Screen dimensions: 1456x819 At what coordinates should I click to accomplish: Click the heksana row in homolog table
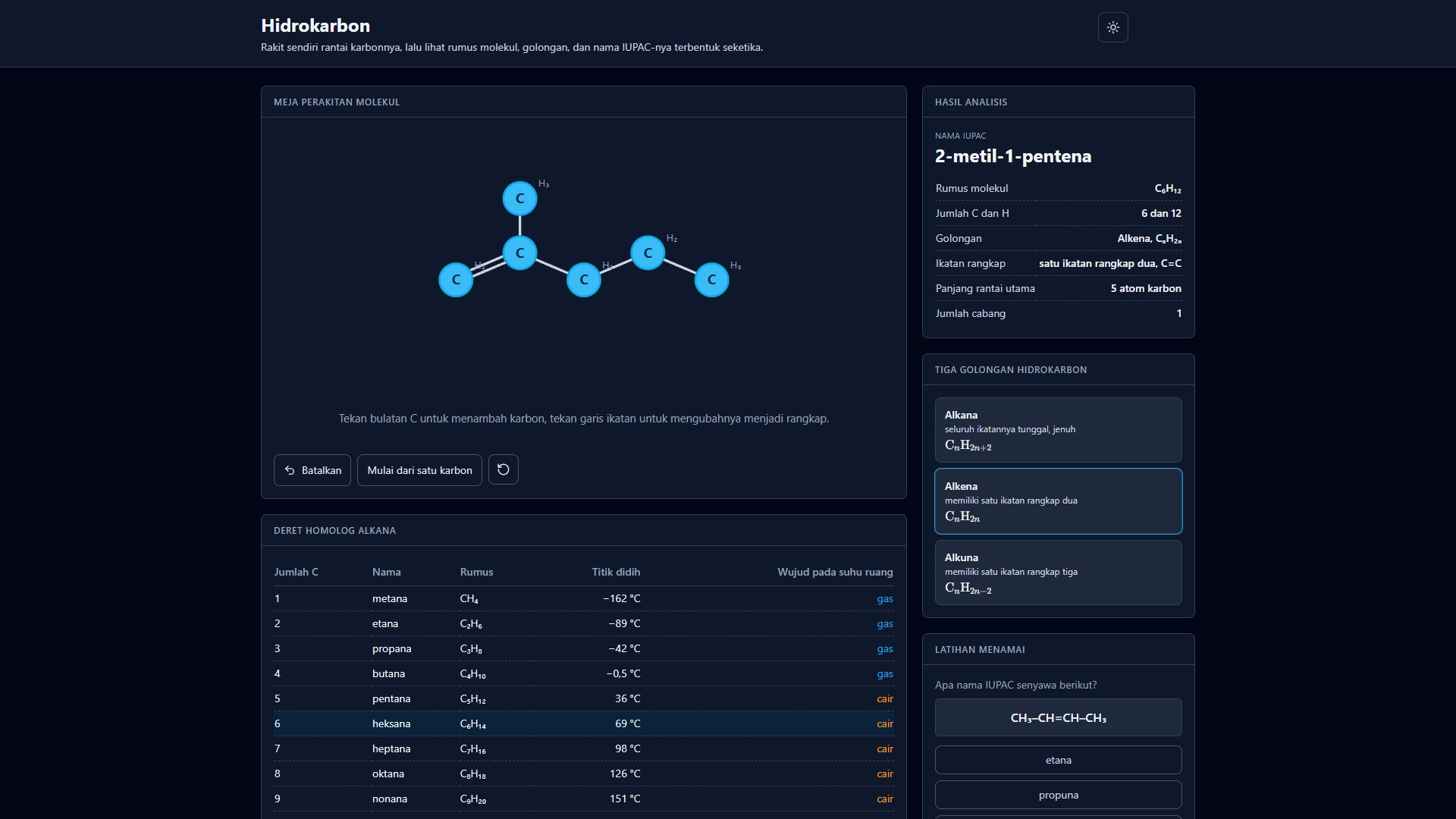pyautogui.click(x=583, y=723)
